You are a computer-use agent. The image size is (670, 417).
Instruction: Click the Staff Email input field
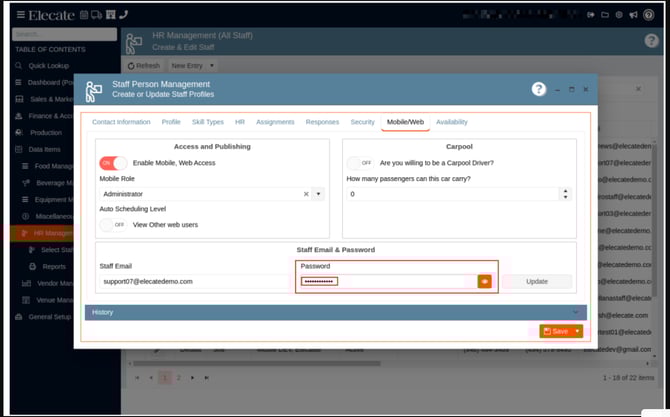pos(195,282)
